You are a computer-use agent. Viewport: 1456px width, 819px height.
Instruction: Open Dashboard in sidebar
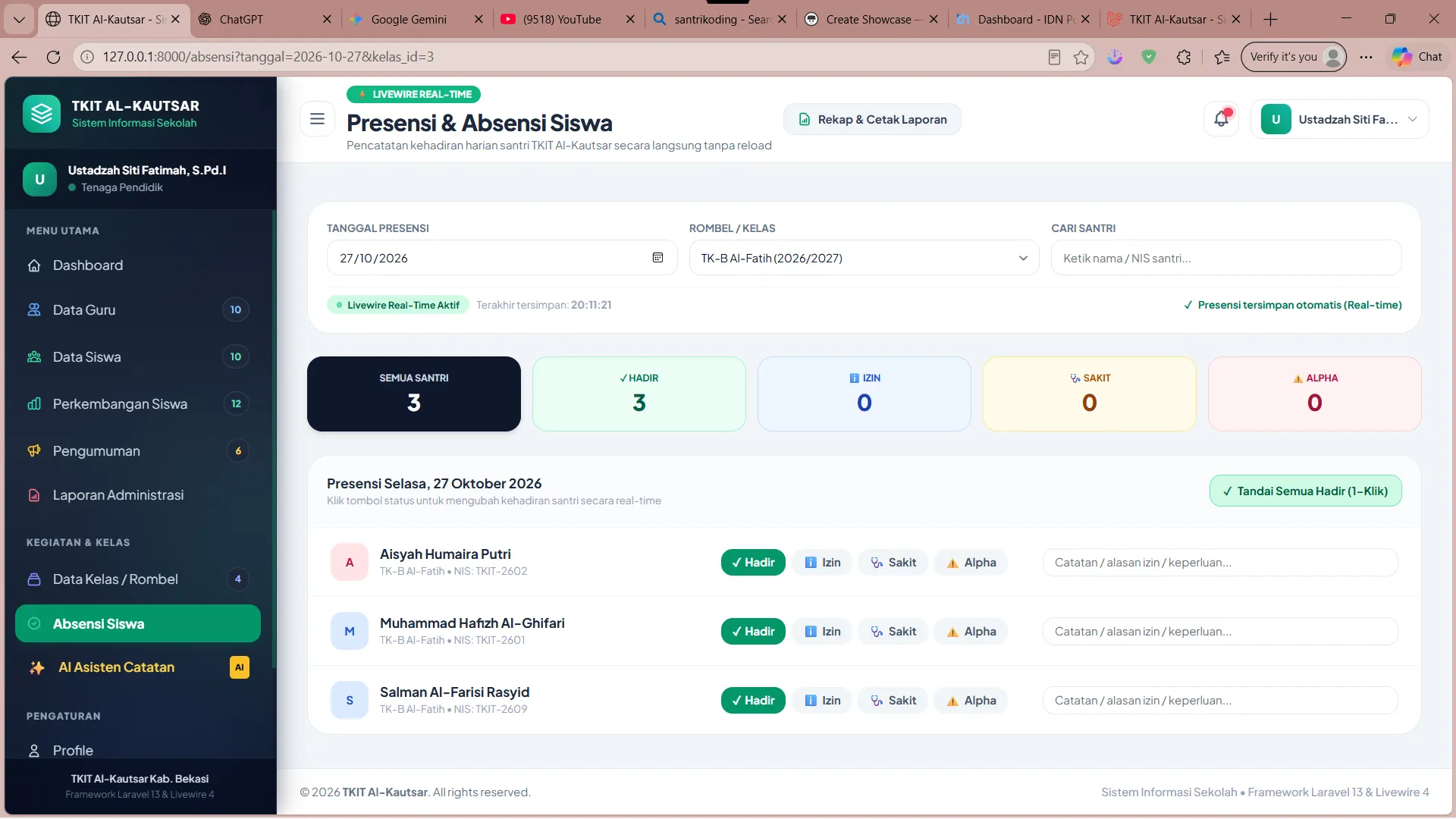pos(138,265)
